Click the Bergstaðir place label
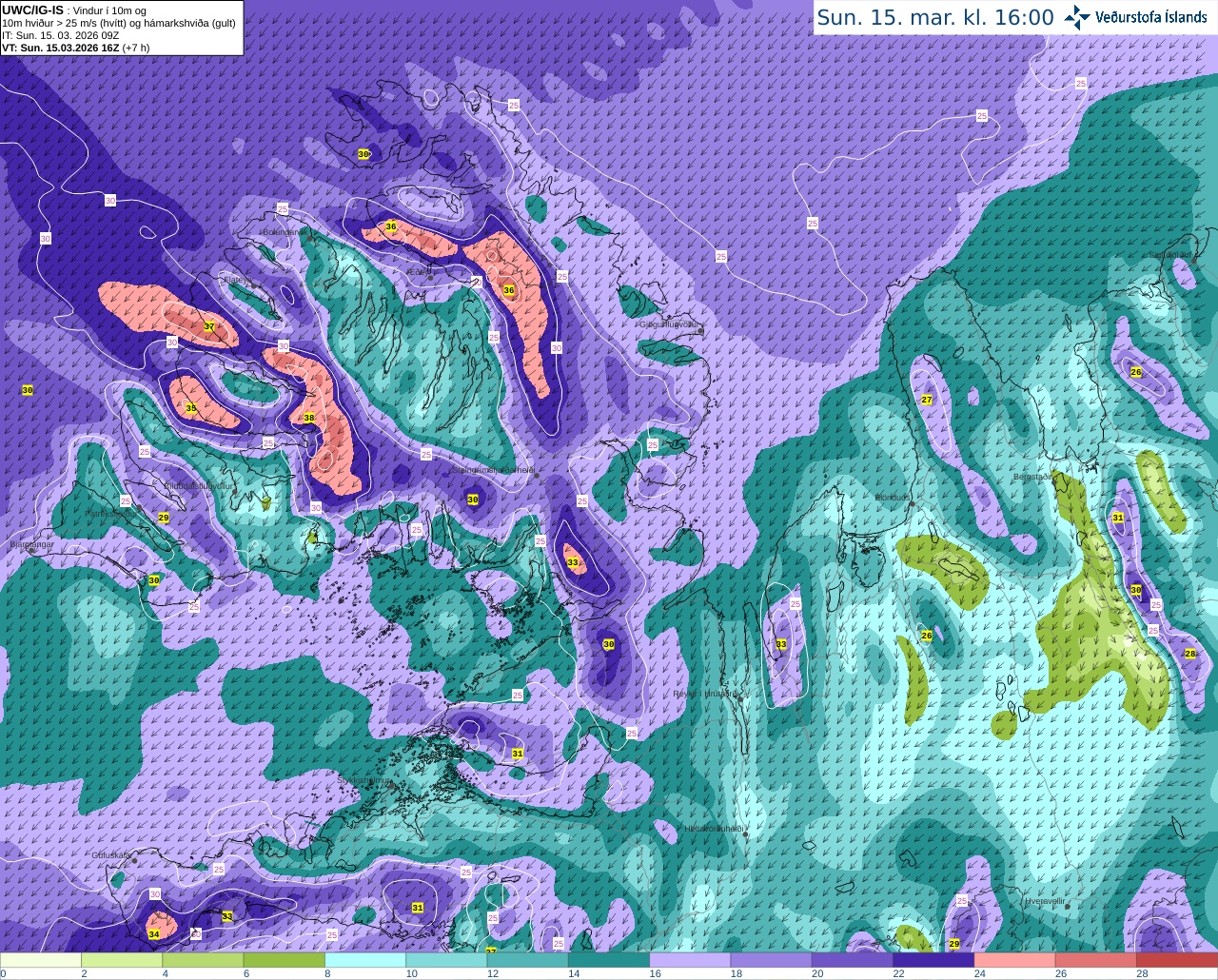 (1033, 477)
